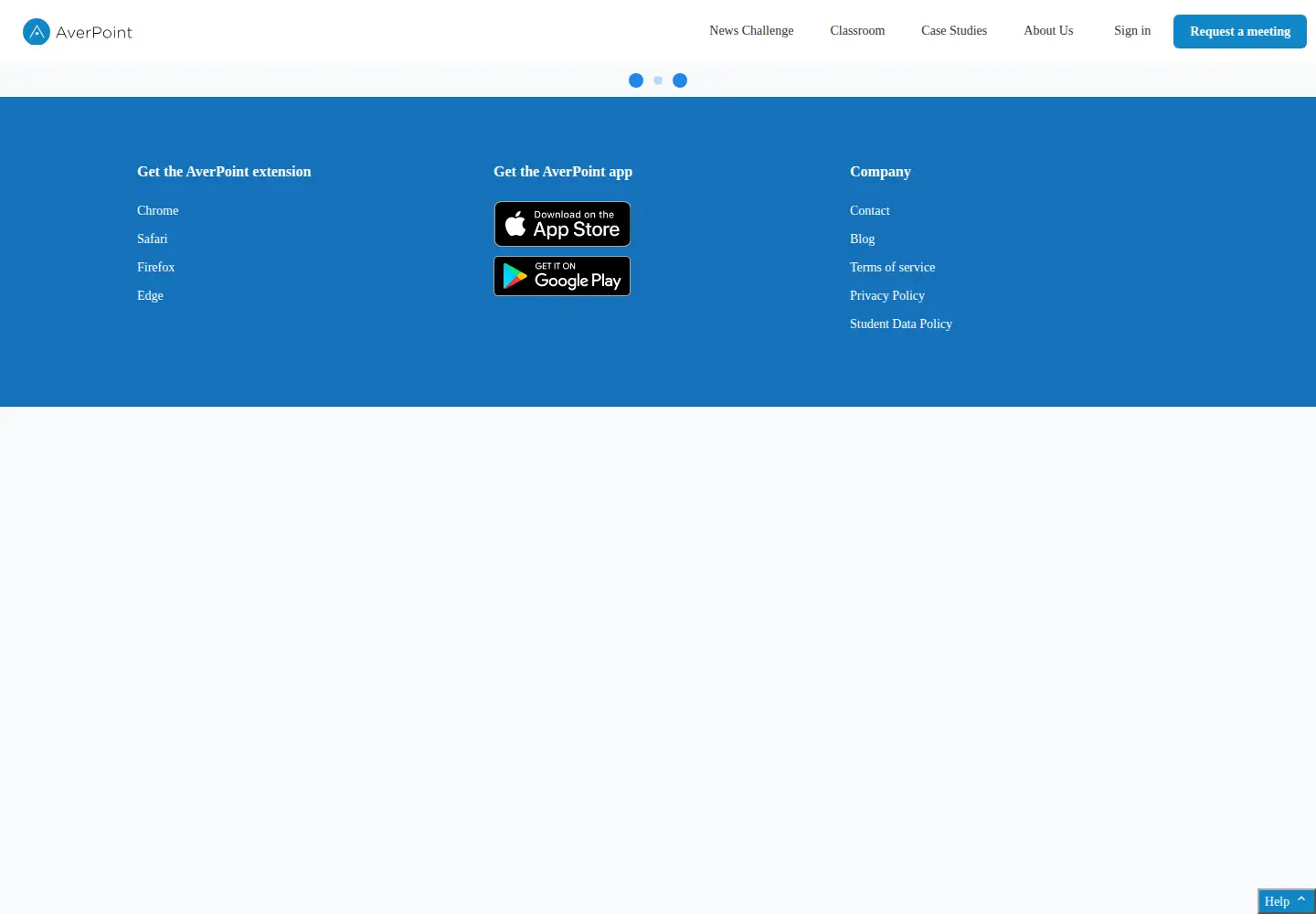Click the Request a meeting button
The image size is (1316, 914).
point(1240,31)
